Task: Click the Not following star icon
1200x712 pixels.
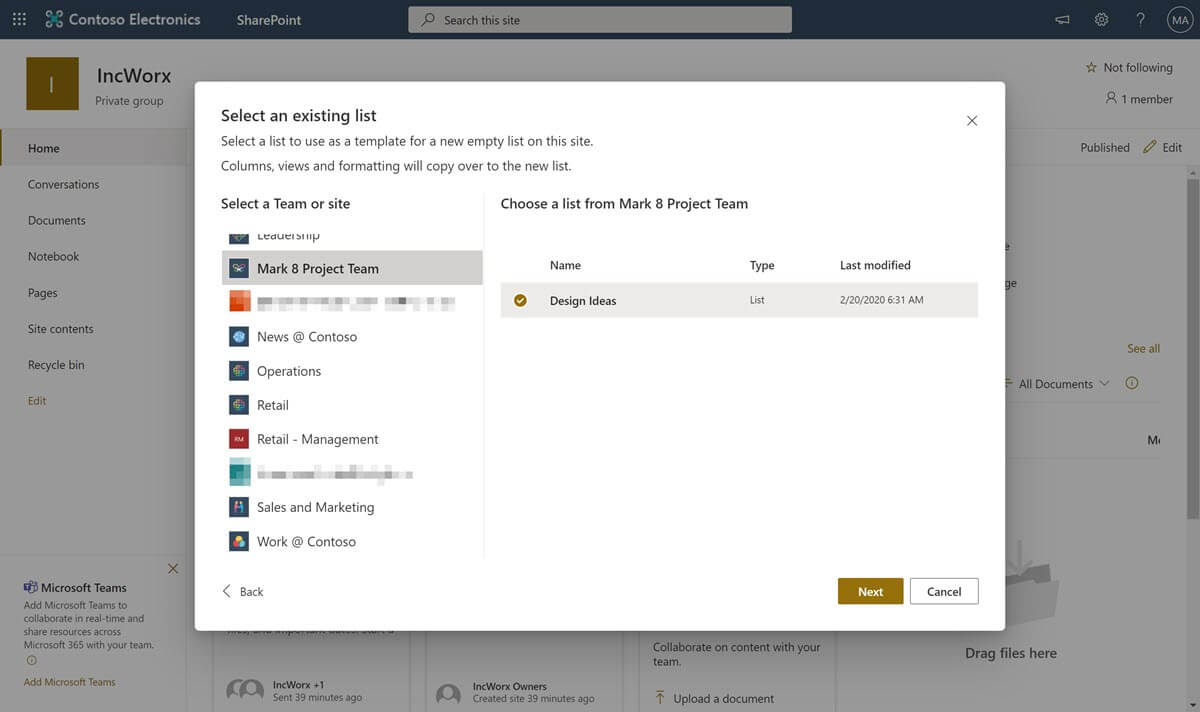Action: pos(1091,67)
